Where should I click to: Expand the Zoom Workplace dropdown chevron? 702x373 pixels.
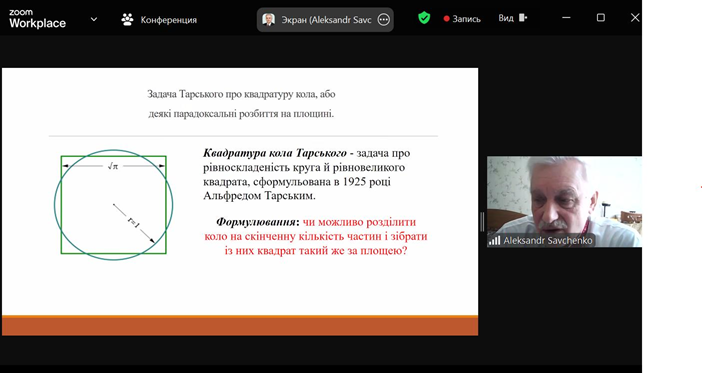click(x=94, y=19)
